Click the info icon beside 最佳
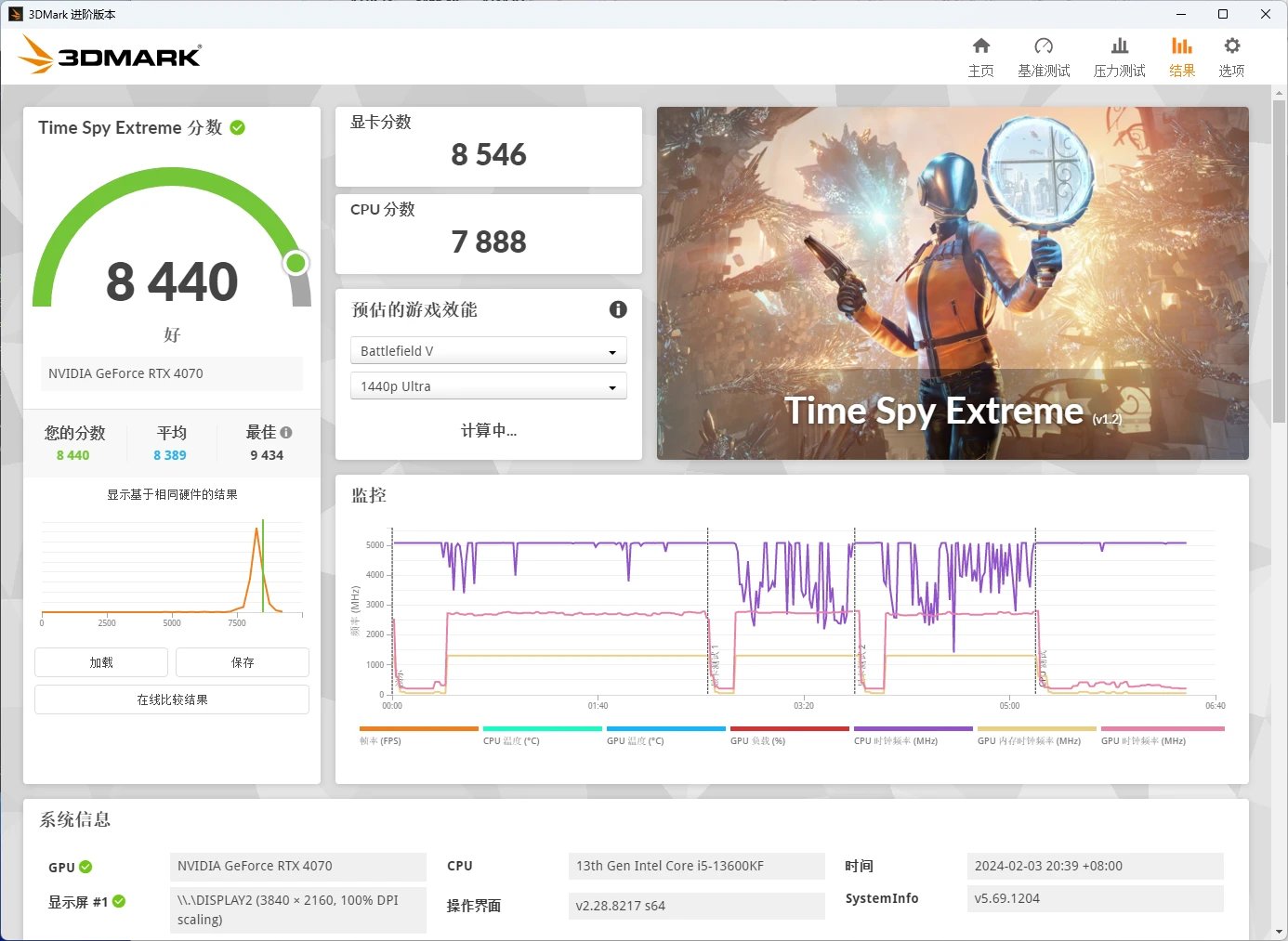The height and width of the screenshot is (941, 1288). point(286,432)
